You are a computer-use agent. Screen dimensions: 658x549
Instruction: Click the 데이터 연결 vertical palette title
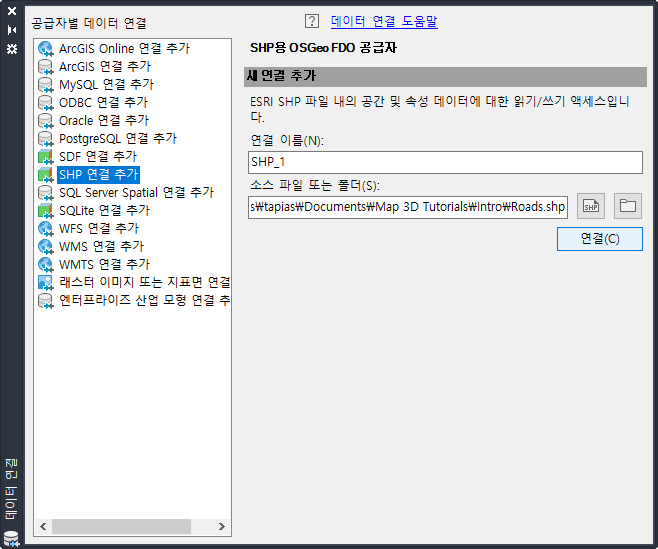coord(11,489)
